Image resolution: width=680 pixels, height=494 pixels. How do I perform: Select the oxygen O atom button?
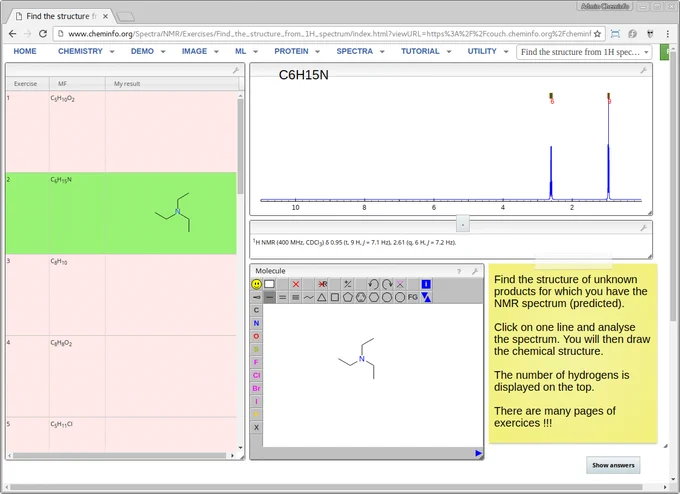(x=256, y=336)
